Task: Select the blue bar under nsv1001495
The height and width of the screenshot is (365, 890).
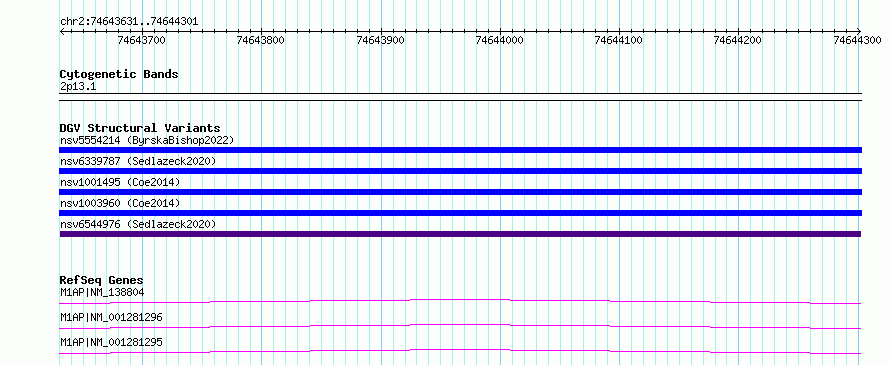Action: 460,192
